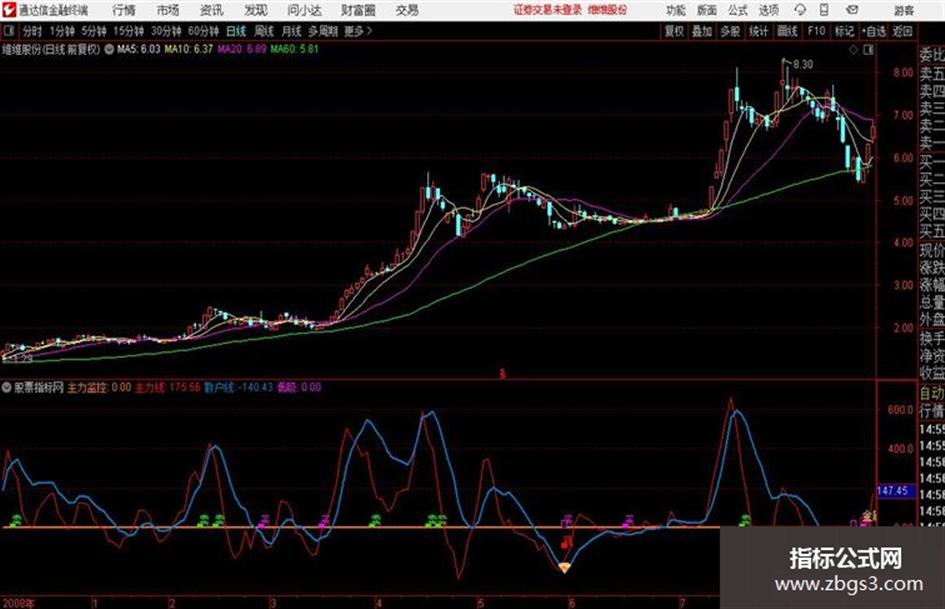Click the 画线 drawing toolbar button
This screenshot has width=945, height=609.
click(x=787, y=31)
